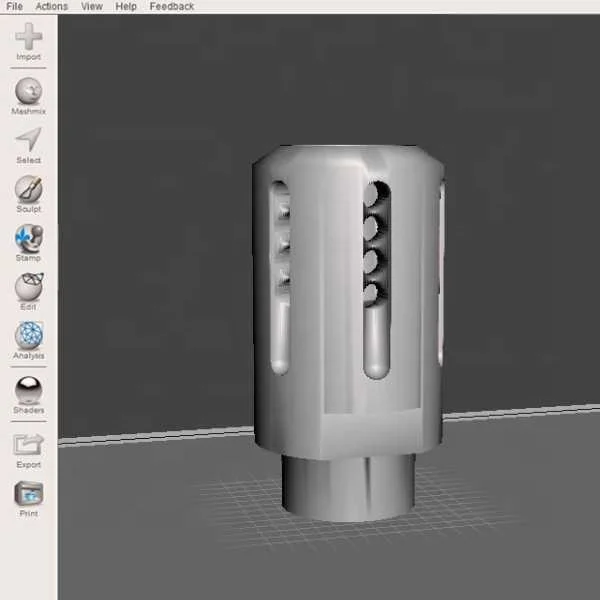This screenshot has height=600, width=600.
Task: Click the Print icon
Action: click(29, 494)
